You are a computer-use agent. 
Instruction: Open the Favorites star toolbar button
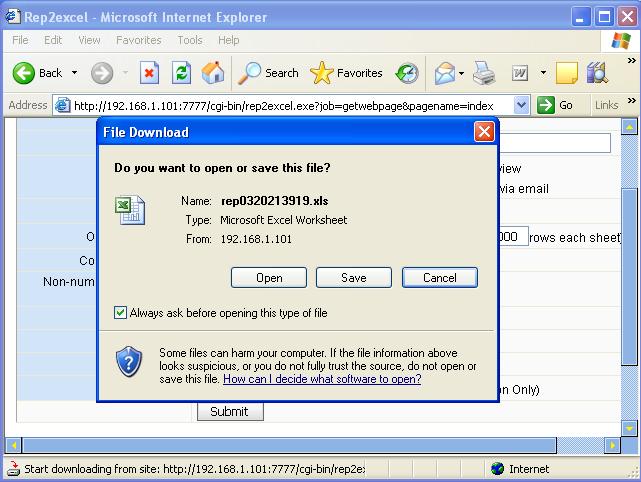point(346,73)
